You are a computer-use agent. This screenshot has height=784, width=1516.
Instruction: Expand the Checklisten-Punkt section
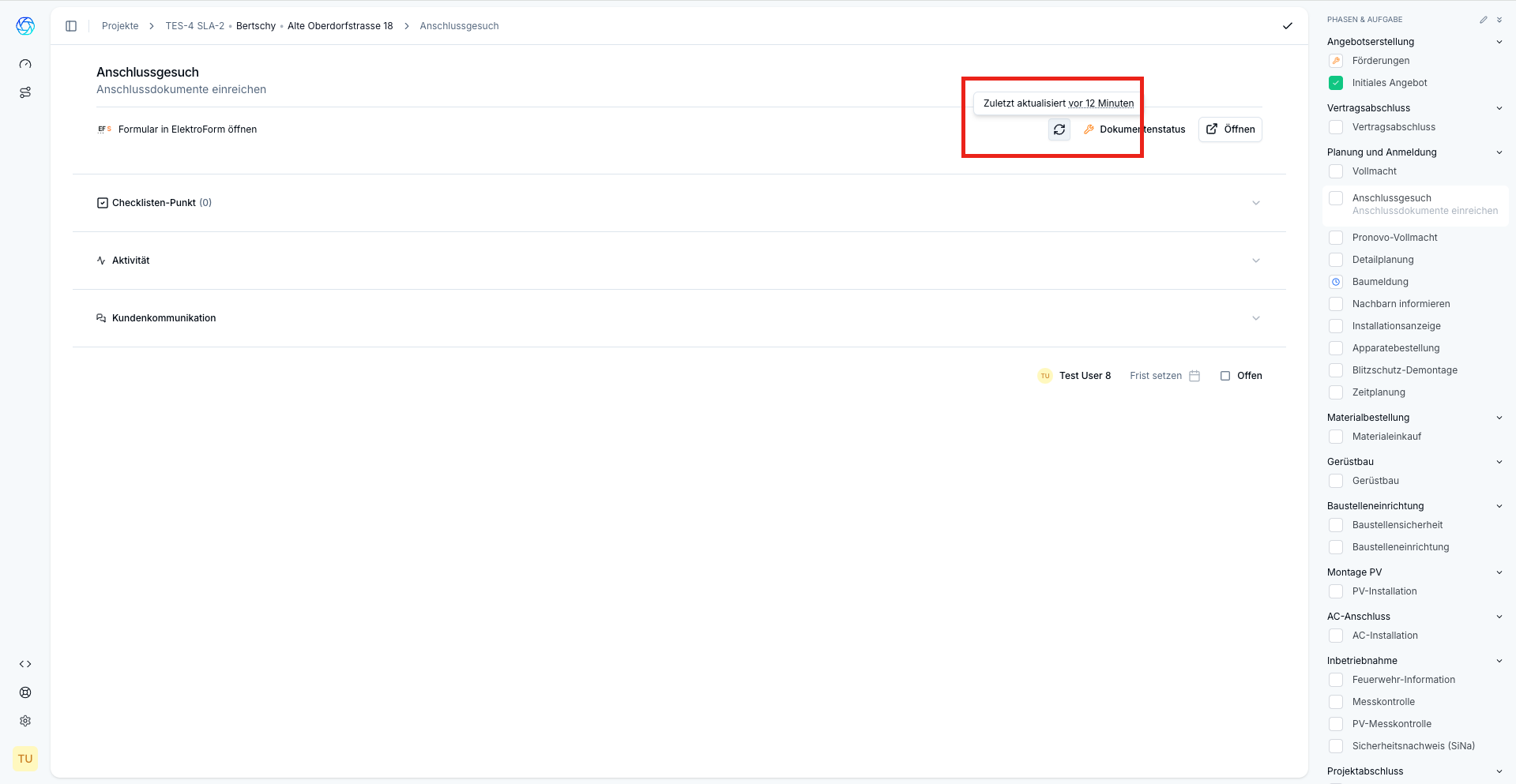(1255, 203)
